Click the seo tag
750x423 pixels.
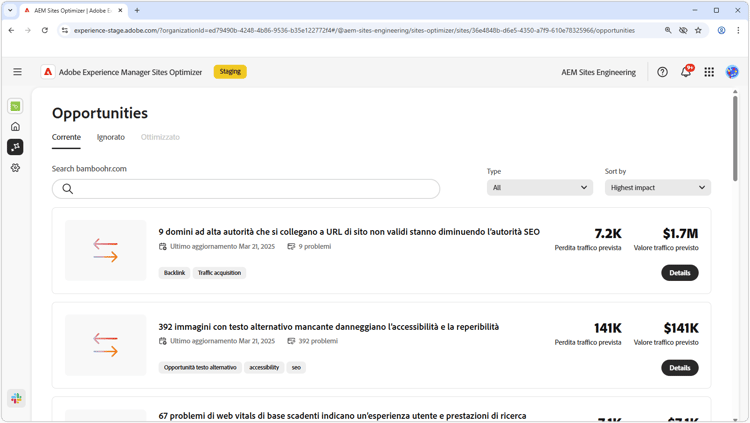coord(296,367)
